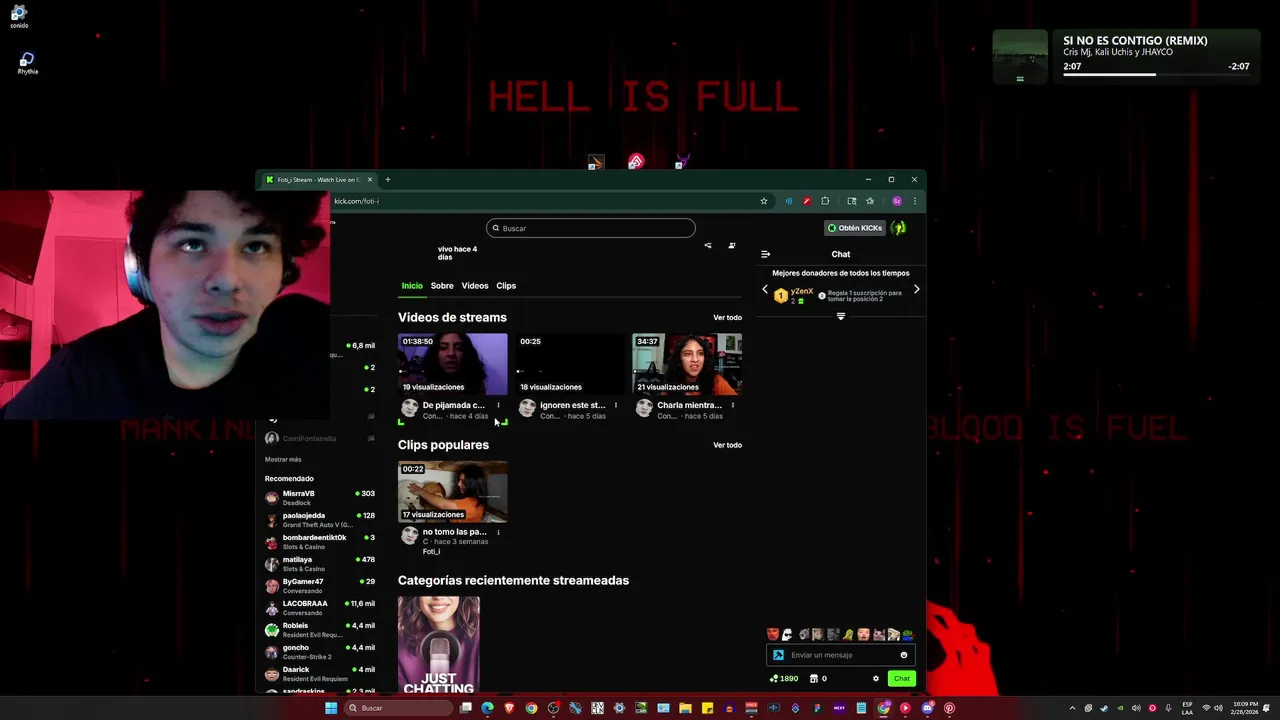1280x720 pixels.
Task: Open Brave browser from the taskbar
Action: pyautogui.click(x=509, y=708)
